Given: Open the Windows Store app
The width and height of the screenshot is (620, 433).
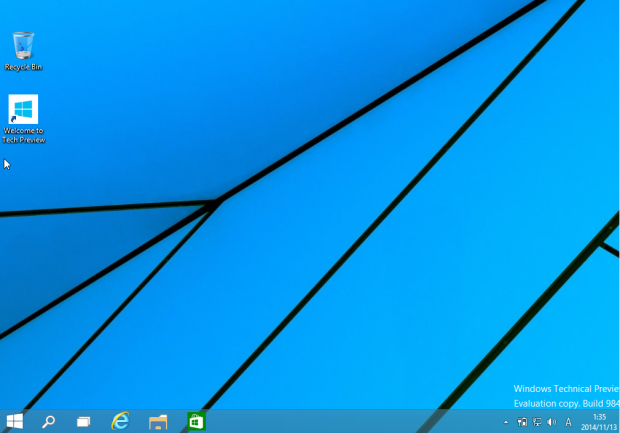Looking at the screenshot, I should point(196,421).
